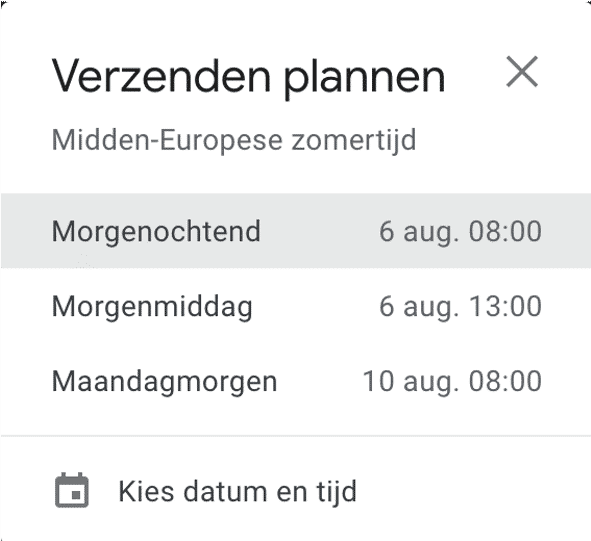Select the Morgenmiddag option
This screenshot has height=541, width=591.
[x=296, y=306]
